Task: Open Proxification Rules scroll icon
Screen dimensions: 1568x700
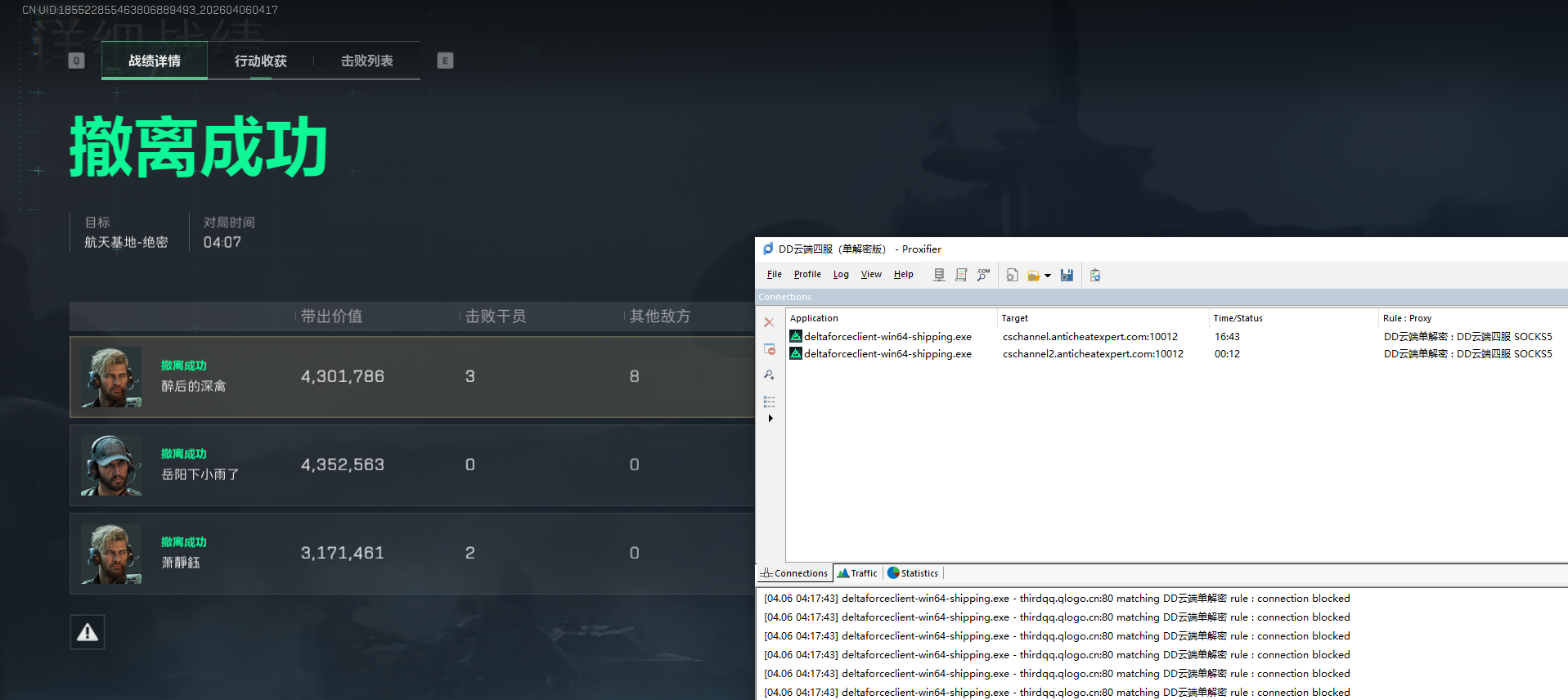Action: pos(961,275)
